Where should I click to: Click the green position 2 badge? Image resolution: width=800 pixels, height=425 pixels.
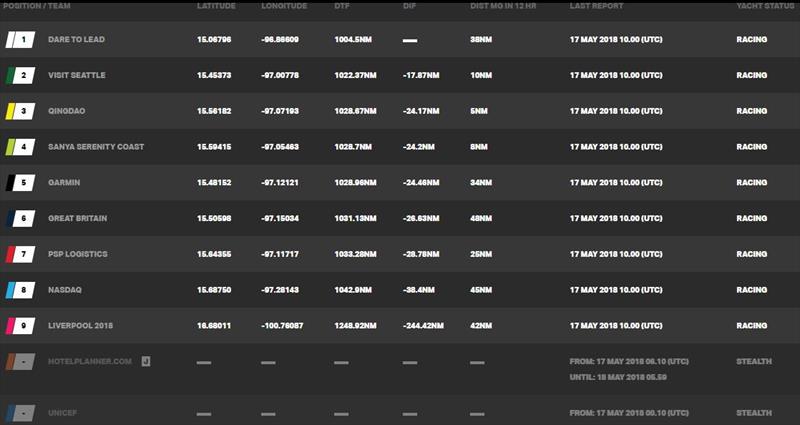pyautogui.click(x=20, y=75)
